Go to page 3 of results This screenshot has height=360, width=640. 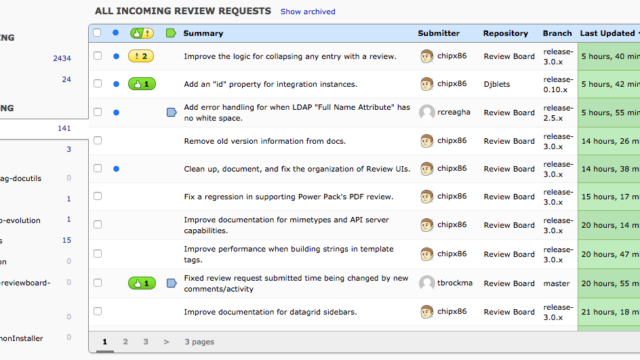(146, 342)
